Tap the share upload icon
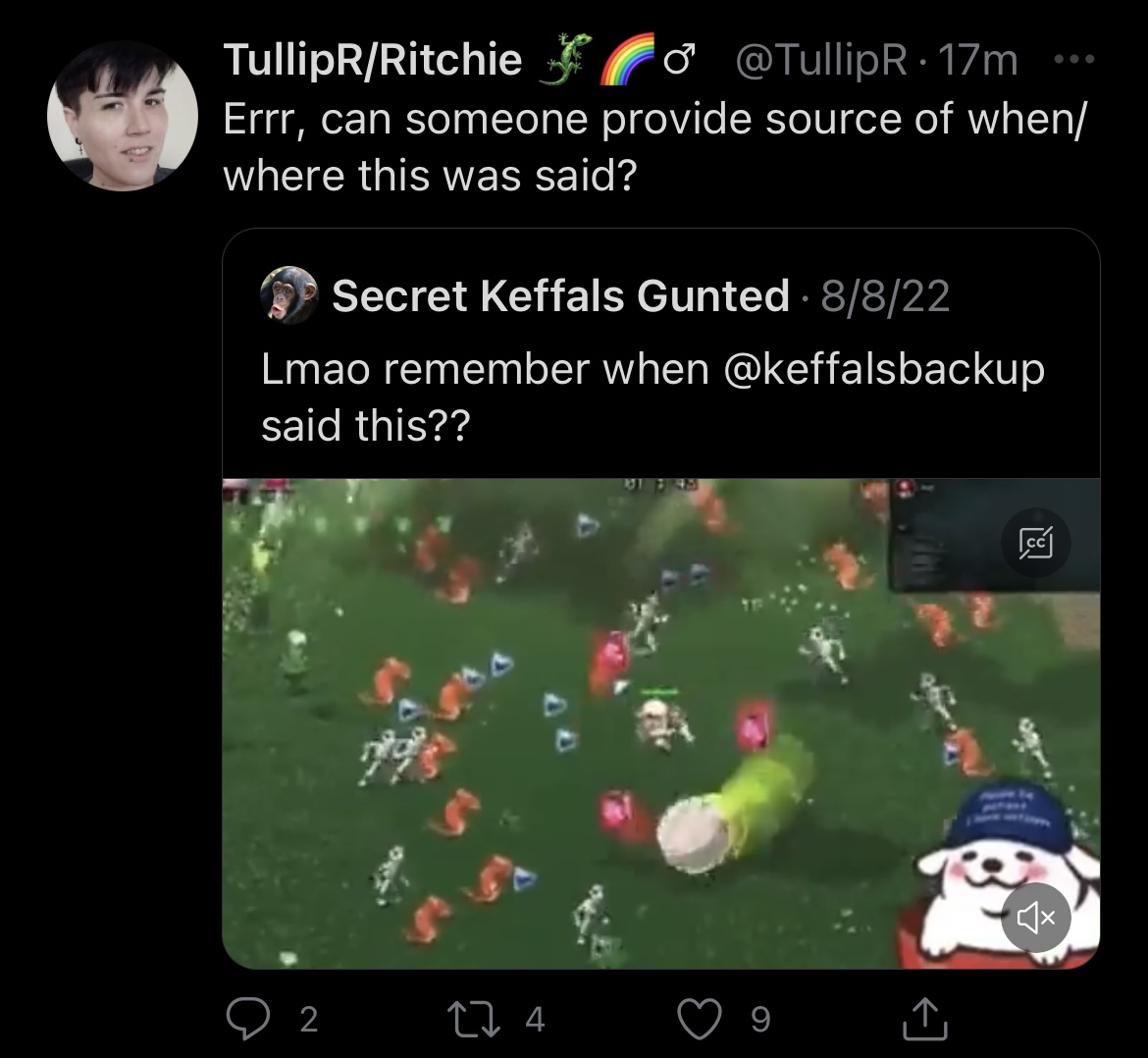This screenshot has width=1148, height=1058. (925, 1019)
